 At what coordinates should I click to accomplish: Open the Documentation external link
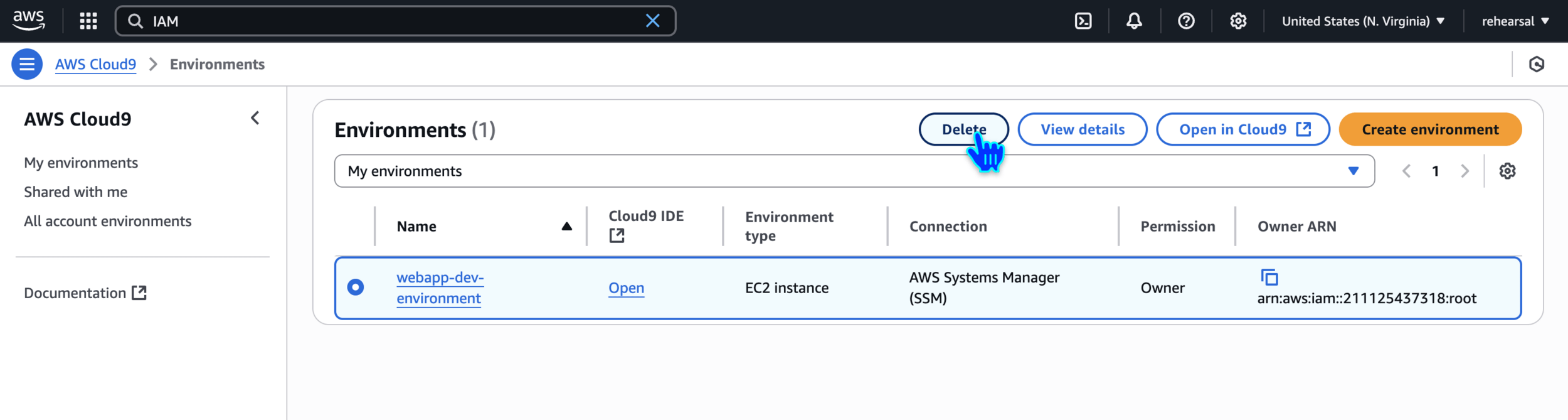pos(85,293)
